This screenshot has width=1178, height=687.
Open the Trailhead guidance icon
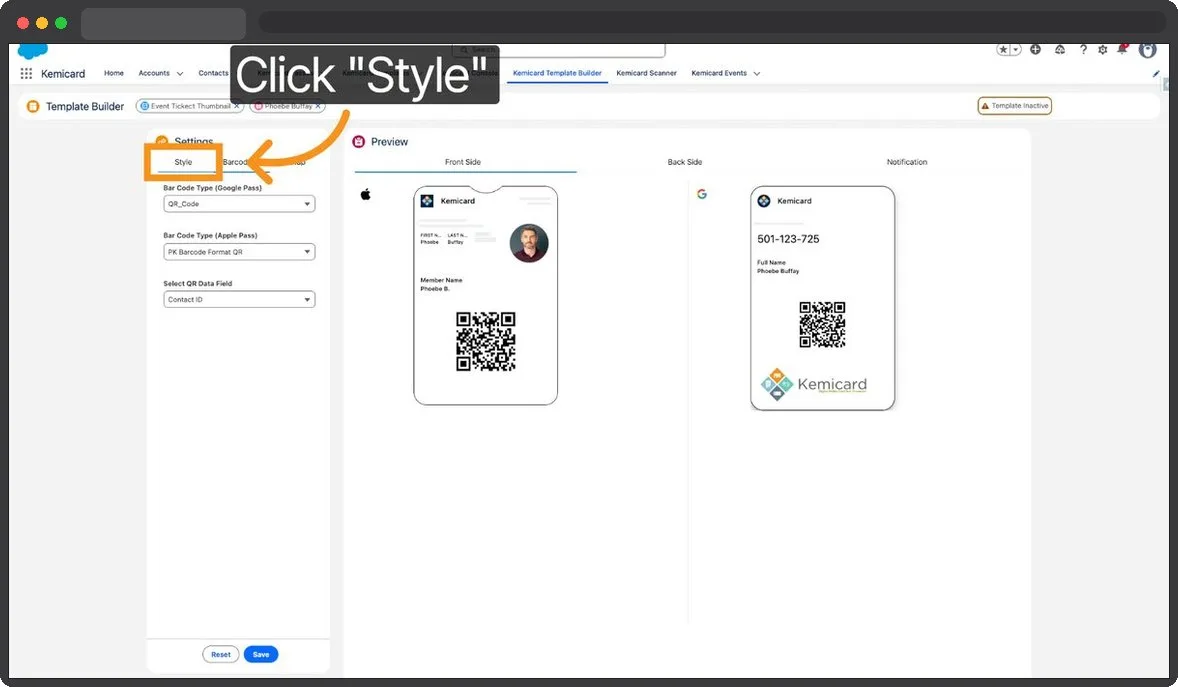[1059, 50]
